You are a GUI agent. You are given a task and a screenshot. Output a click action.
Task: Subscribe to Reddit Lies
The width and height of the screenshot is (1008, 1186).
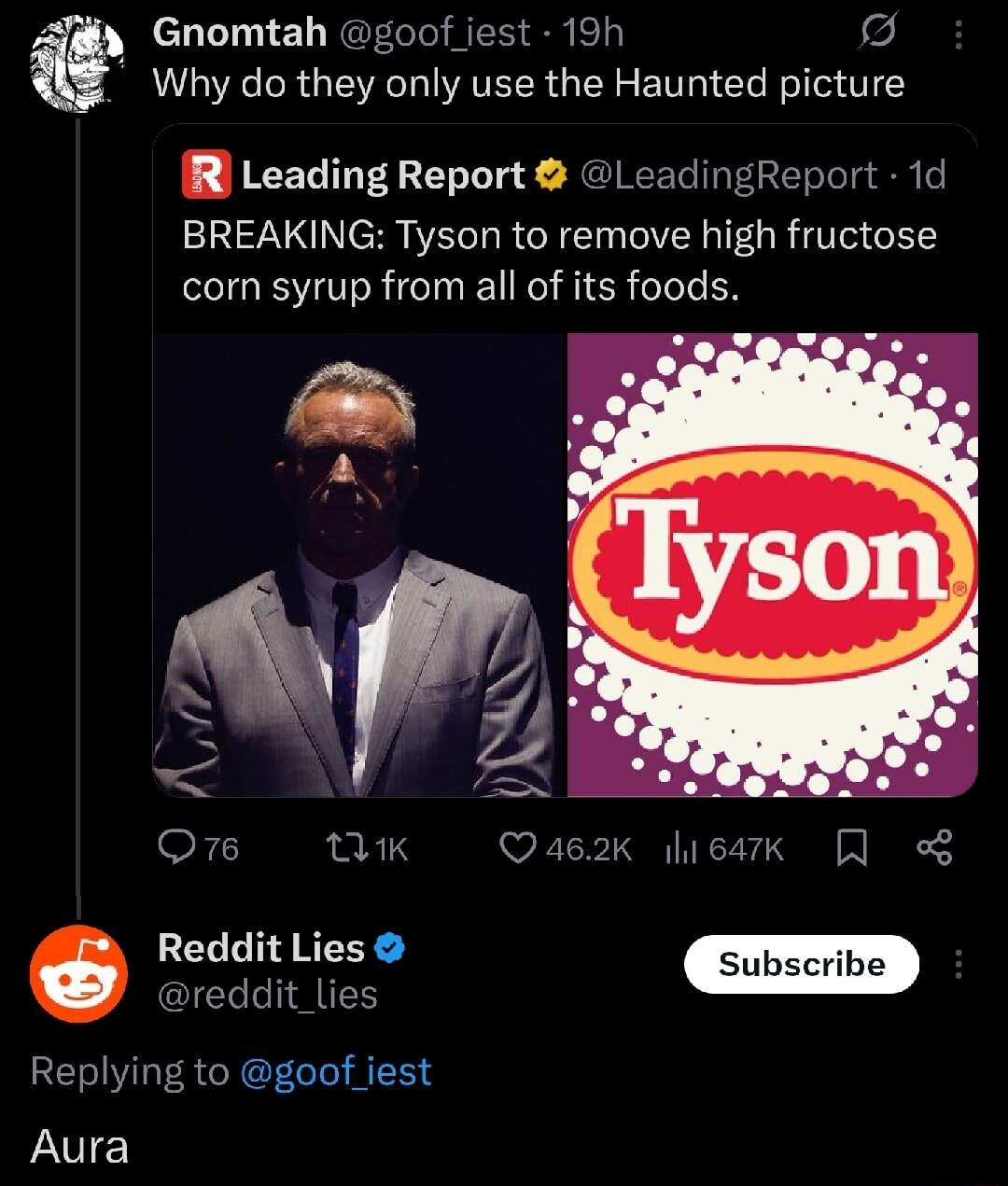click(x=801, y=964)
